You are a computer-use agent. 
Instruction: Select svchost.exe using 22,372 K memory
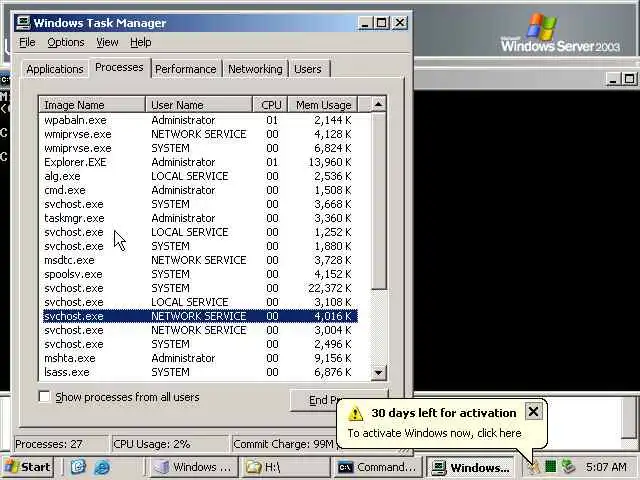(x=200, y=288)
